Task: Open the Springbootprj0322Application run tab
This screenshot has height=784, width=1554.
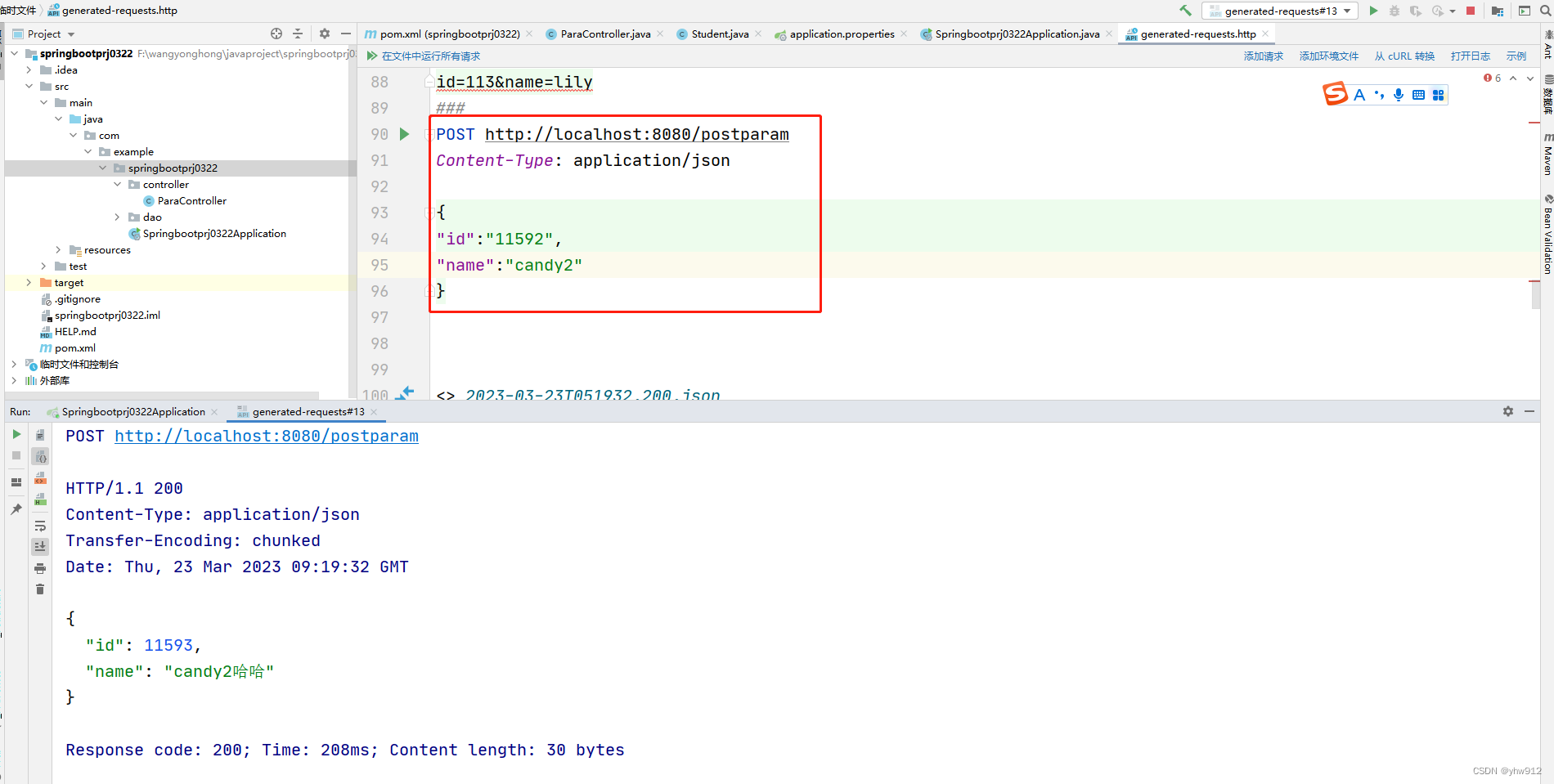Action: pos(133,411)
